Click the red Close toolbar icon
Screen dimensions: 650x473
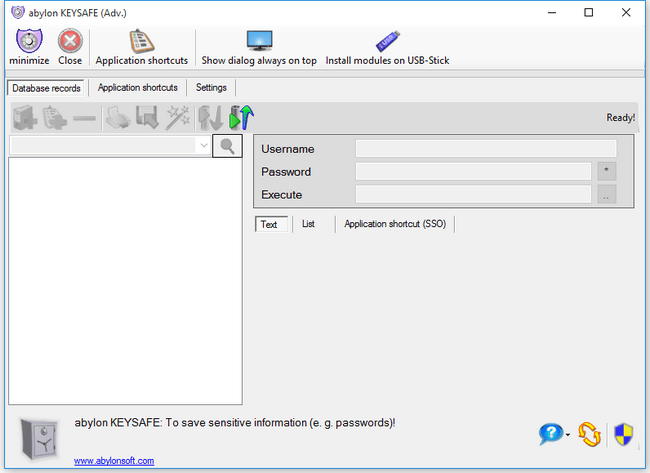(x=70, y=41)
